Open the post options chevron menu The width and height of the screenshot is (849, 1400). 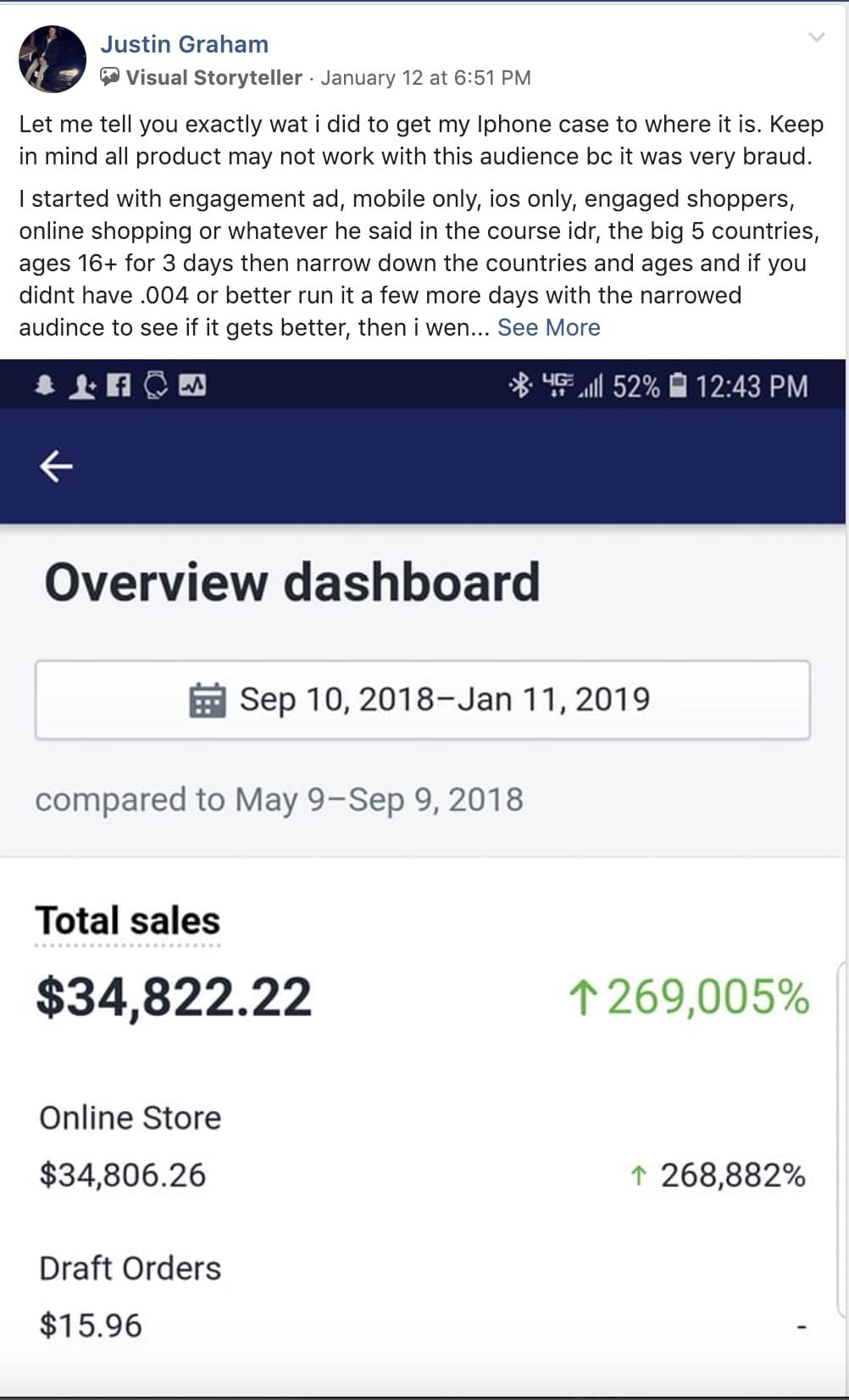tap(816, 37)
